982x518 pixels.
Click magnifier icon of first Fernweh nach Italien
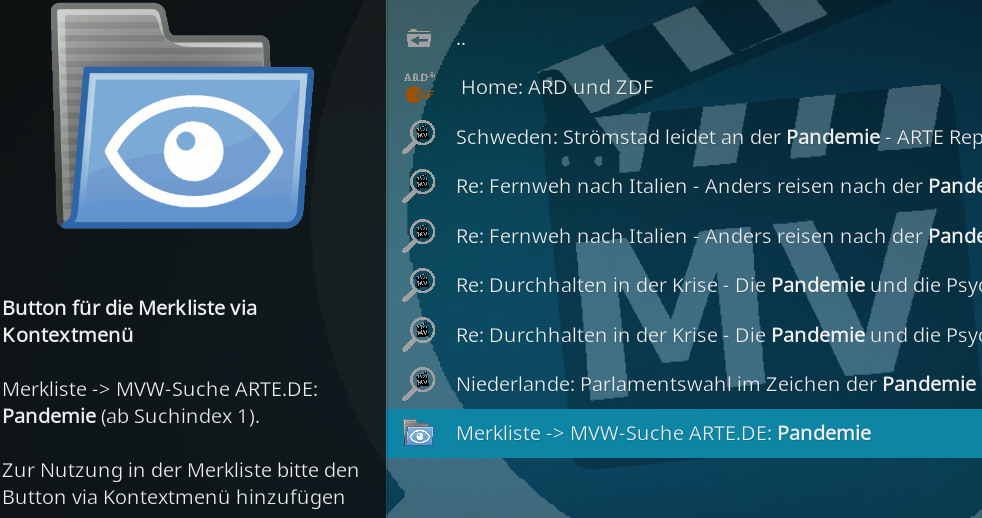(x=419, y=186)
